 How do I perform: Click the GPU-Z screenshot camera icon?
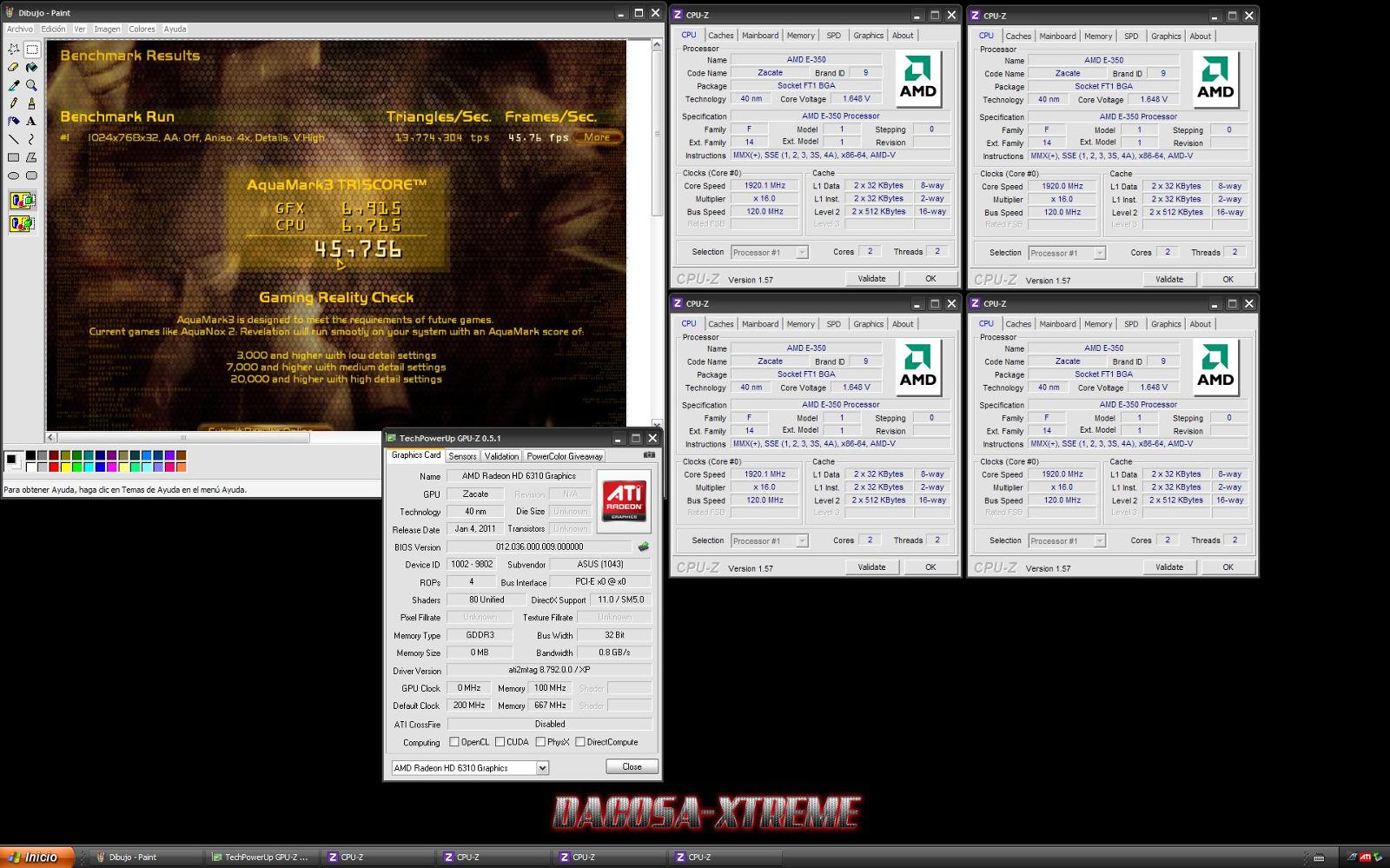coord(649,455)
